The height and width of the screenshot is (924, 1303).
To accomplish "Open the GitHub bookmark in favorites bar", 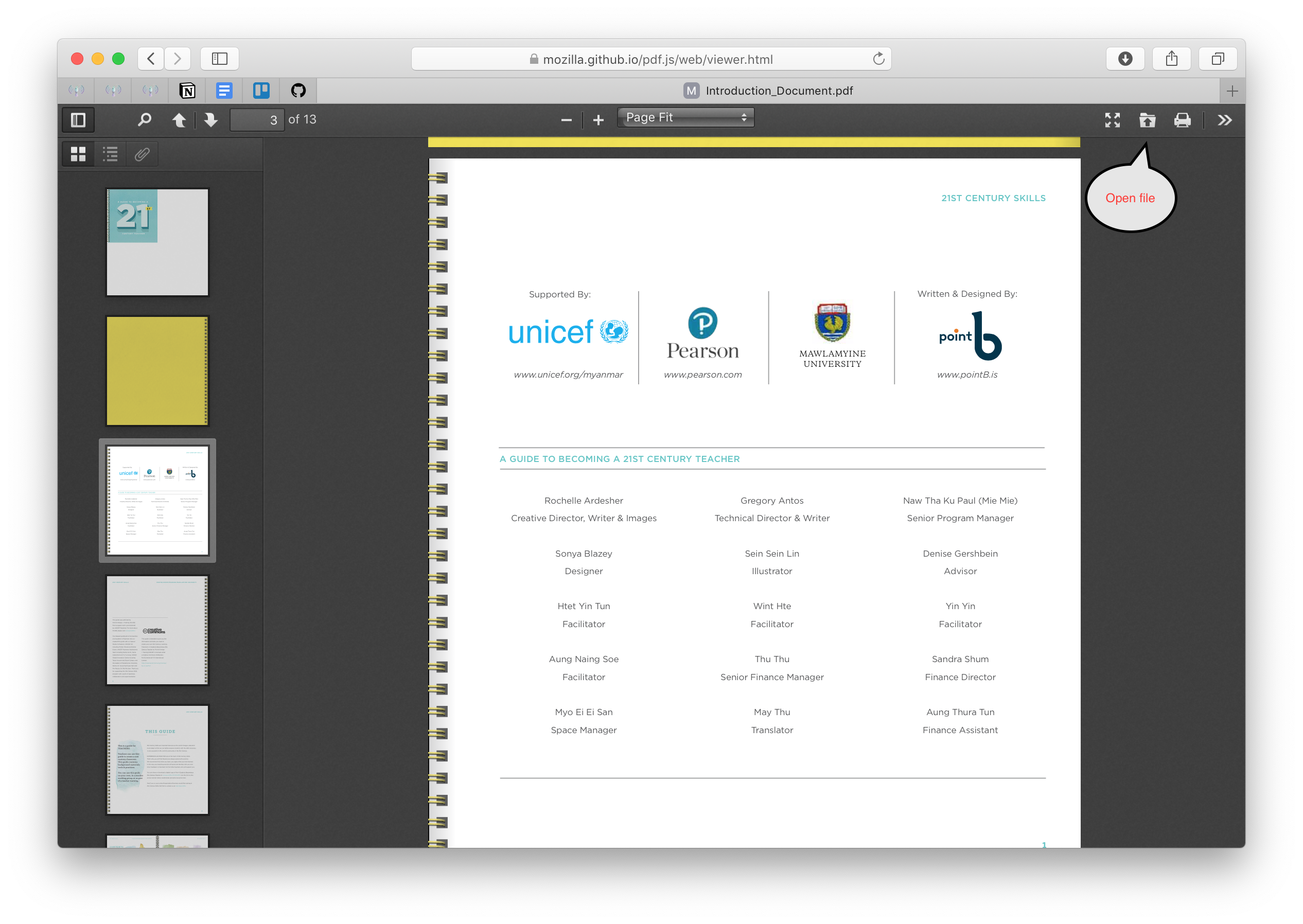I will (298, 90).
